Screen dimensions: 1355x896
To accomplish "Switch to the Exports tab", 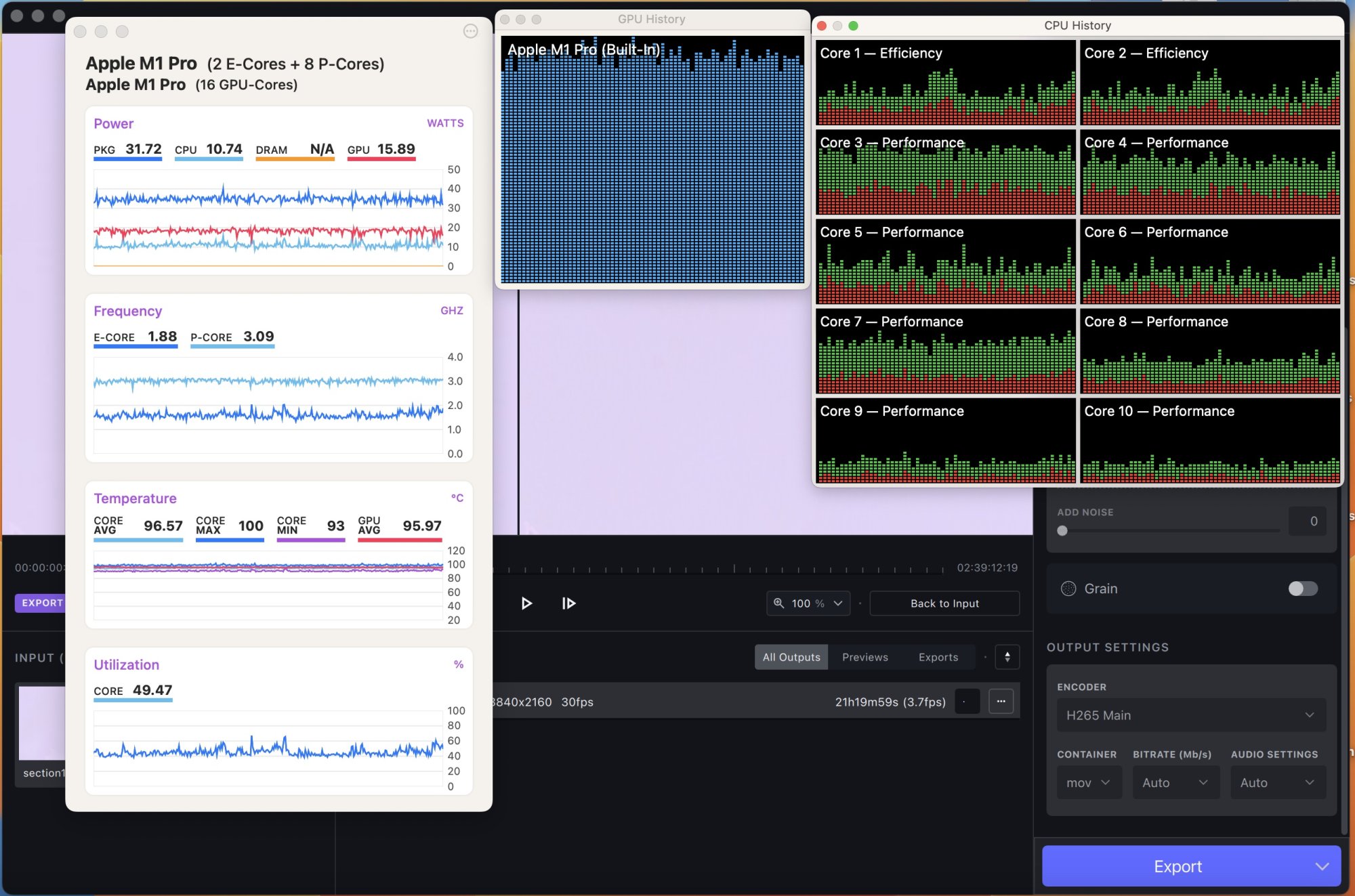I will click(x=938, y=657).
